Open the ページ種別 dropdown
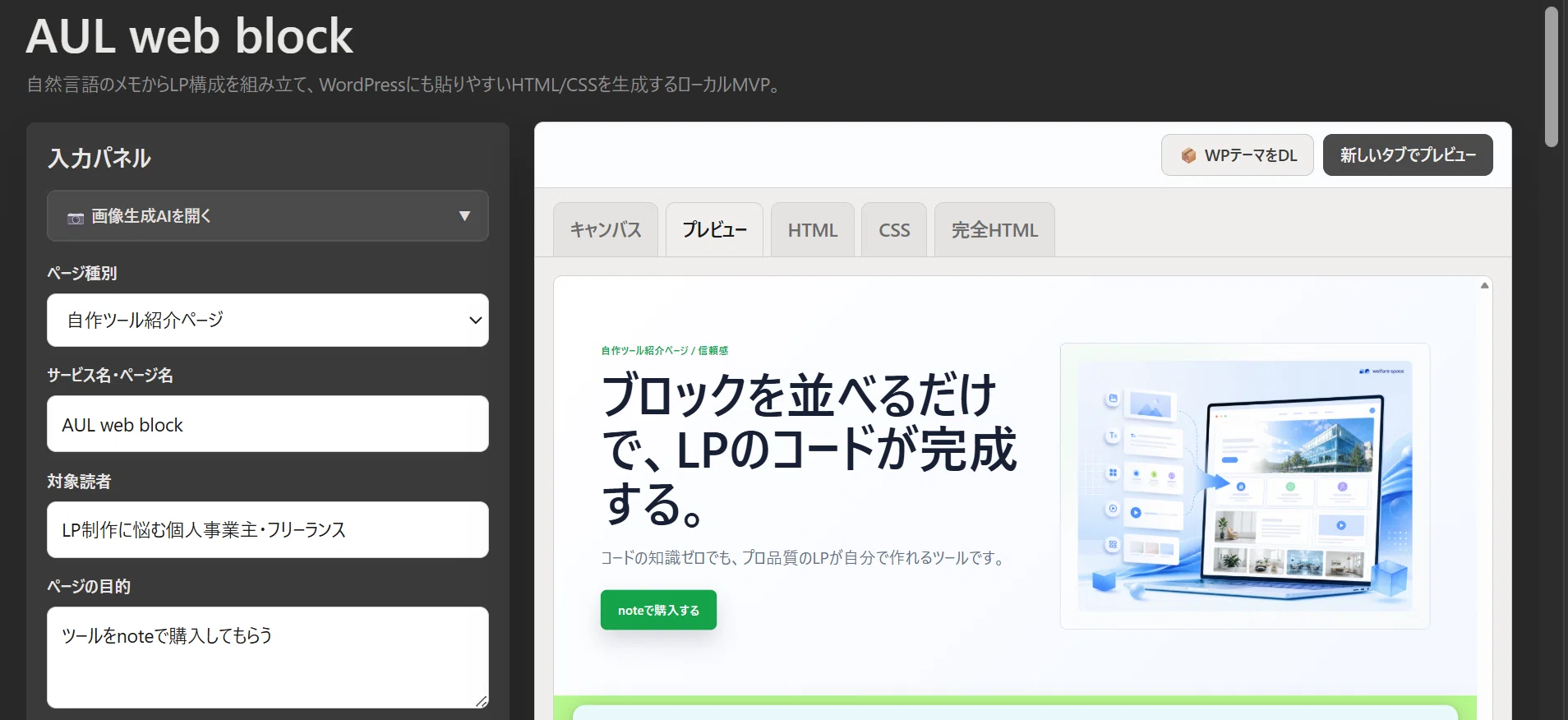Viewport: 1568px width, 720px height. (268, 320)
